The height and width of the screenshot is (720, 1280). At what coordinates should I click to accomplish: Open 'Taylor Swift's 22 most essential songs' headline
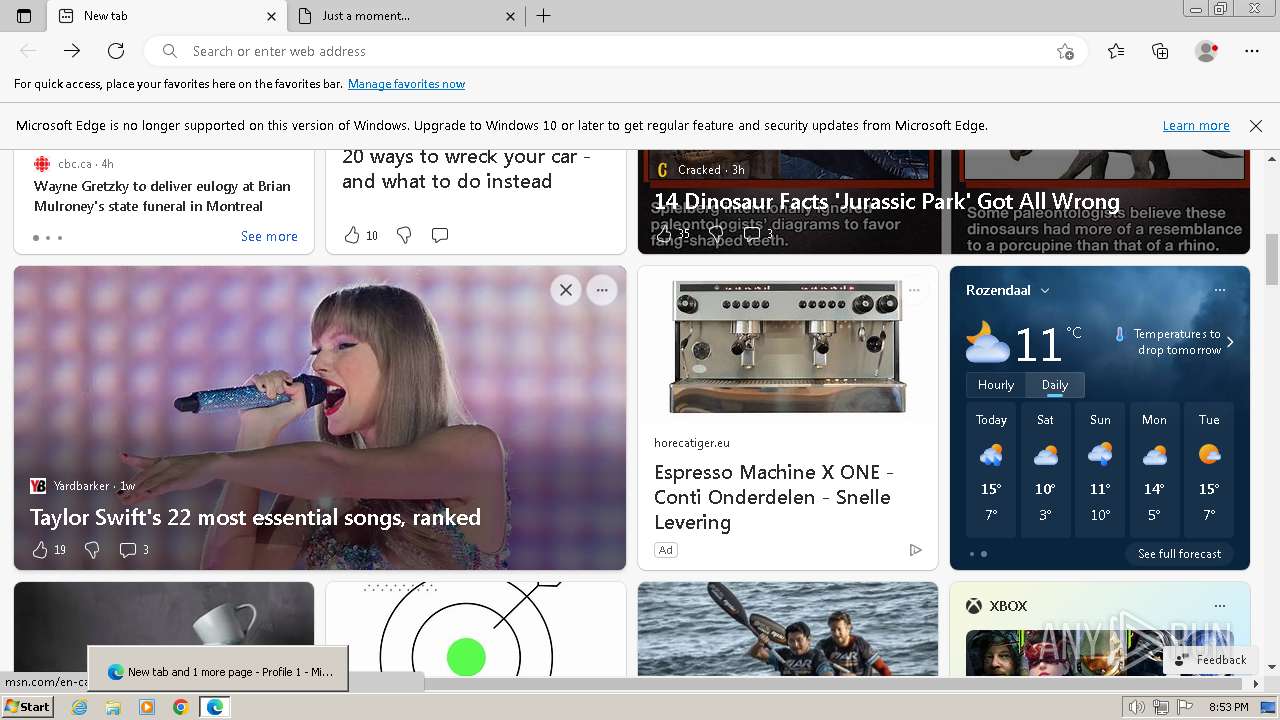click(x=255, y=517)
